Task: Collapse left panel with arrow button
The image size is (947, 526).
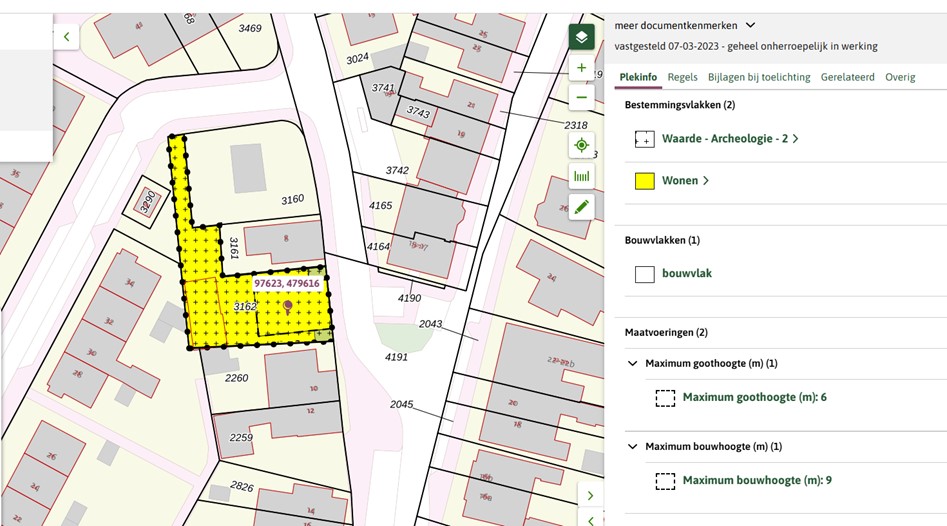Action: [x=66, y=37]
